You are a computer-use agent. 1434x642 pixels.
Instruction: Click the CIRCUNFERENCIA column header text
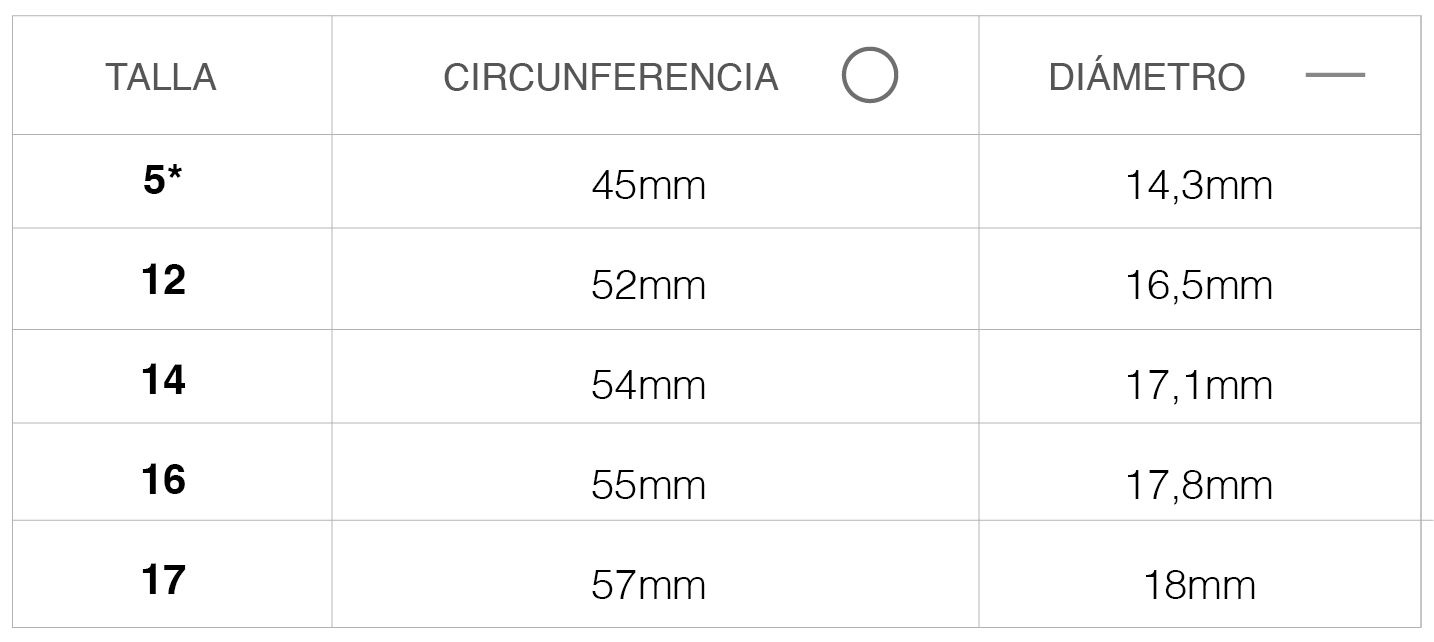[610, 77]
